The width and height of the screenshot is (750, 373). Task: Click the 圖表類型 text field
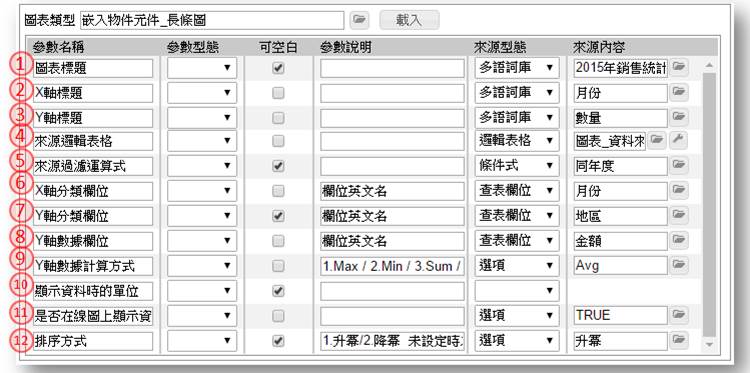(x=212, y=20)
